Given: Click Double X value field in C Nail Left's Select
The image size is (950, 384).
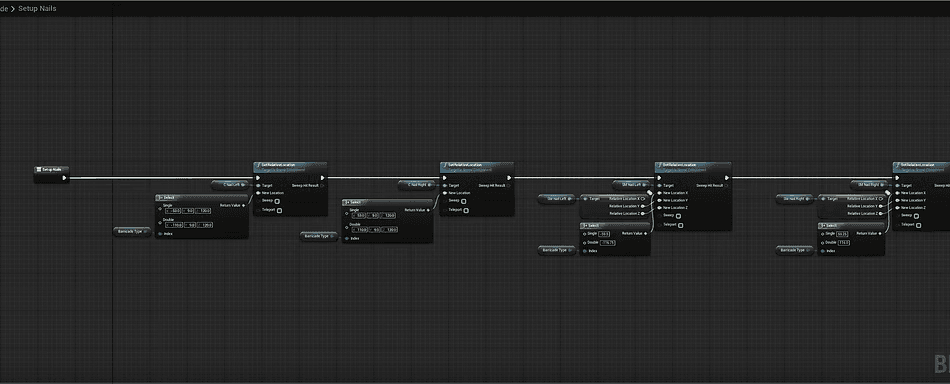Looking at the screenshot, I should point(174,225).
